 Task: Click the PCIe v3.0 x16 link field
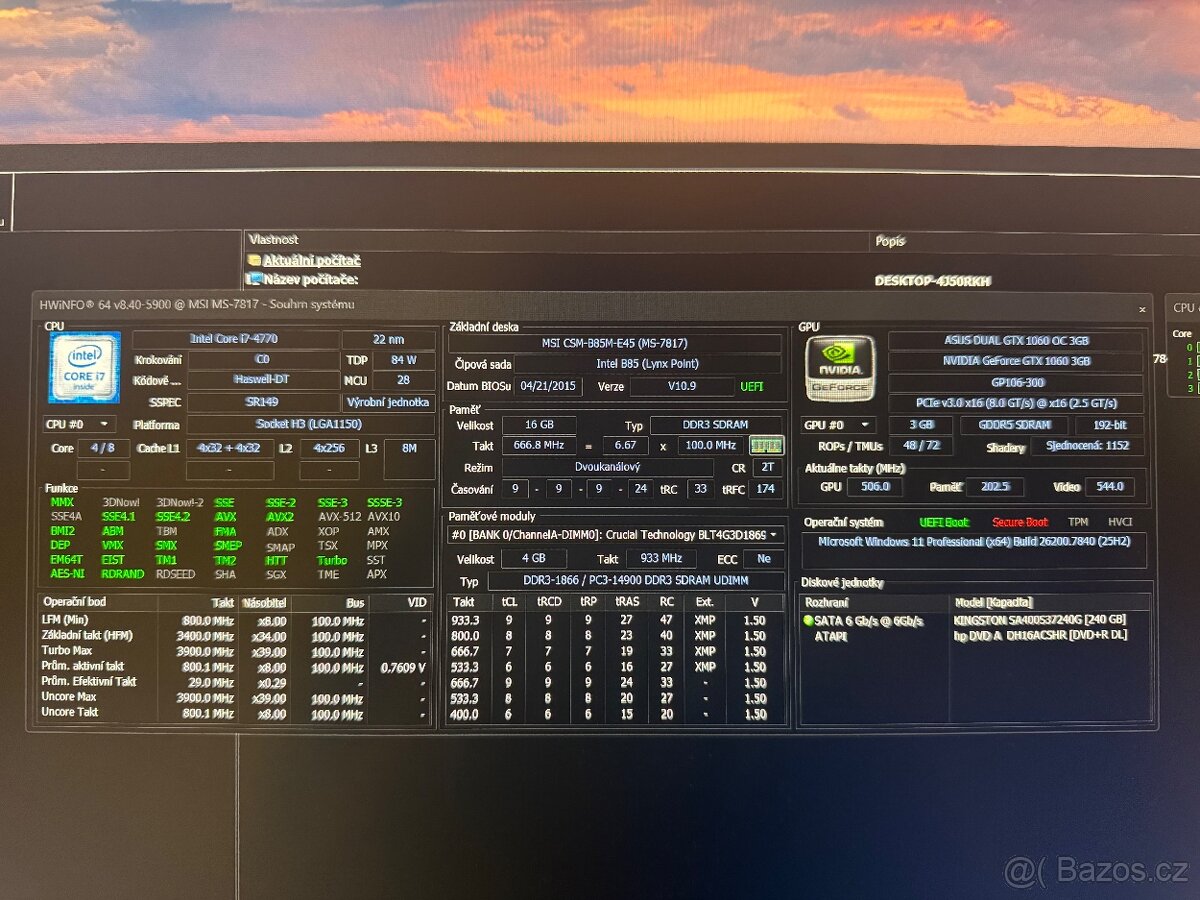coord(1016,402)
